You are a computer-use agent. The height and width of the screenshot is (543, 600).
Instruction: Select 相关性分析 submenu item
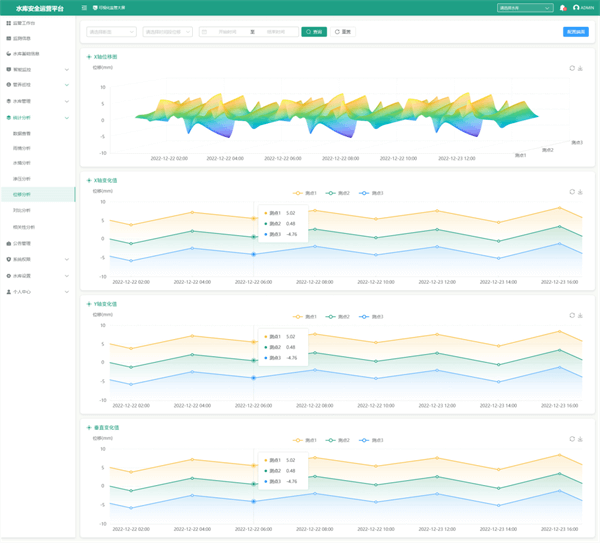click(24, 227)
